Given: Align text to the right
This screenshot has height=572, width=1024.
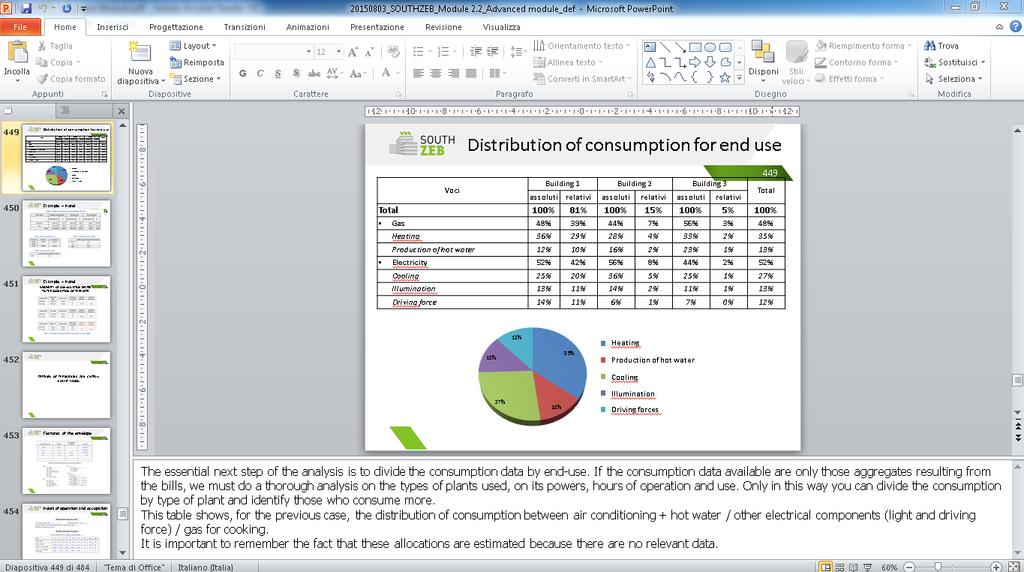Looking at the screenshot, I should (x=453, y=73).
